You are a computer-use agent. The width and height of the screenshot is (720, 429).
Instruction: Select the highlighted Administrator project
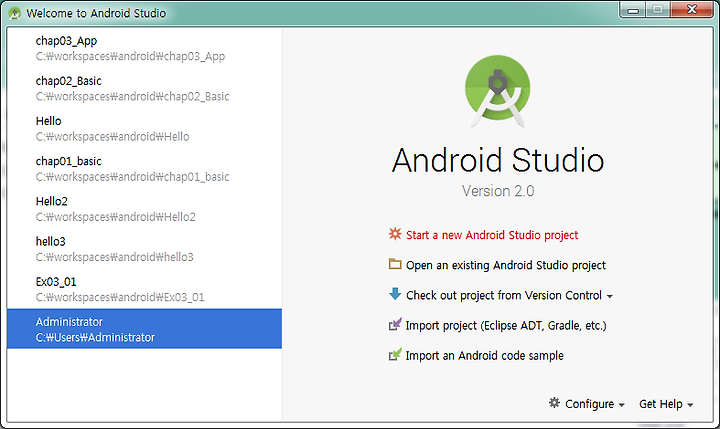[144, 329]
